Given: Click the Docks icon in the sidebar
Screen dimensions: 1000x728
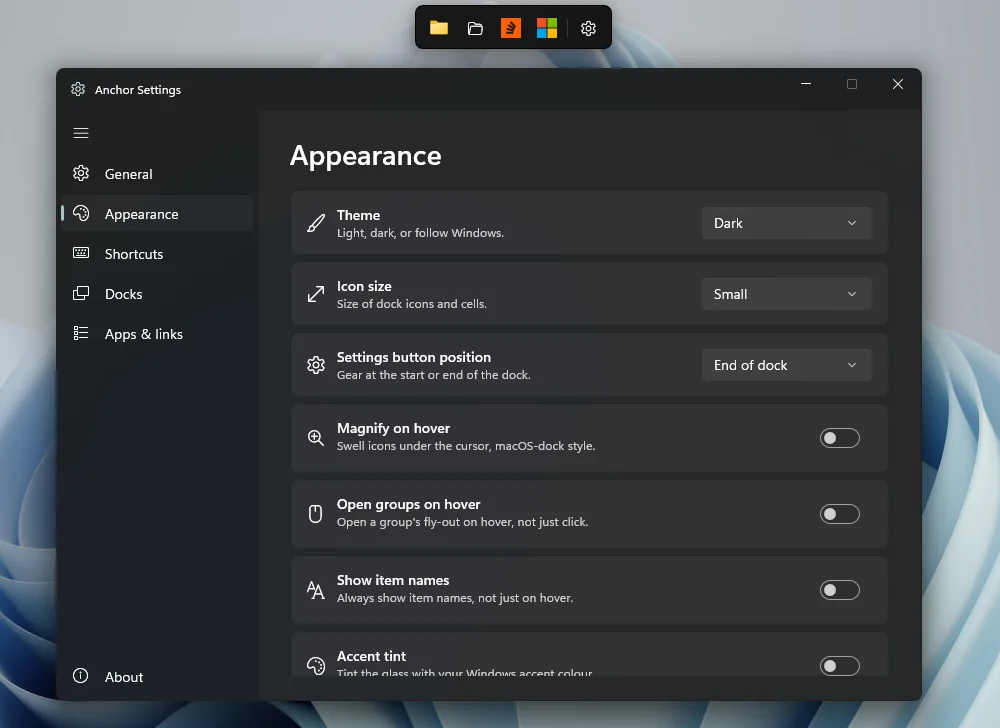Looking at the screenshot, I should point(81,293).
